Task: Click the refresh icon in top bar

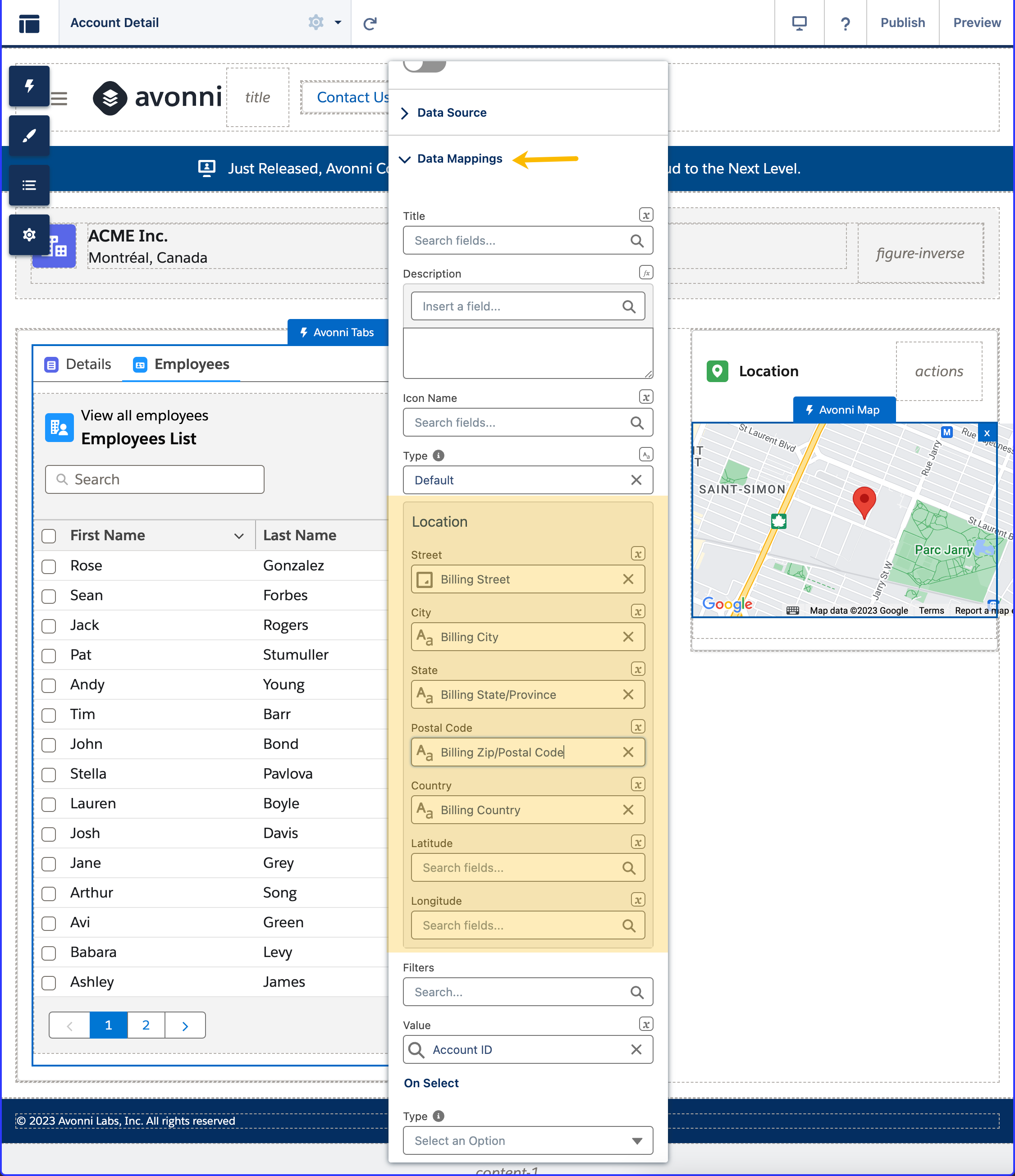Action: pyautogui.click(x=370, y=23)
